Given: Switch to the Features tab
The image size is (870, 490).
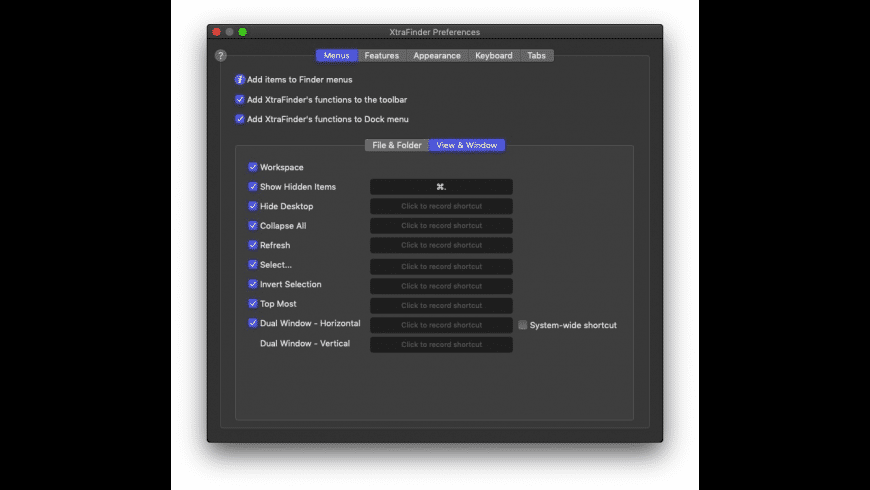Looking at the screenshot, I should [382, 55].
